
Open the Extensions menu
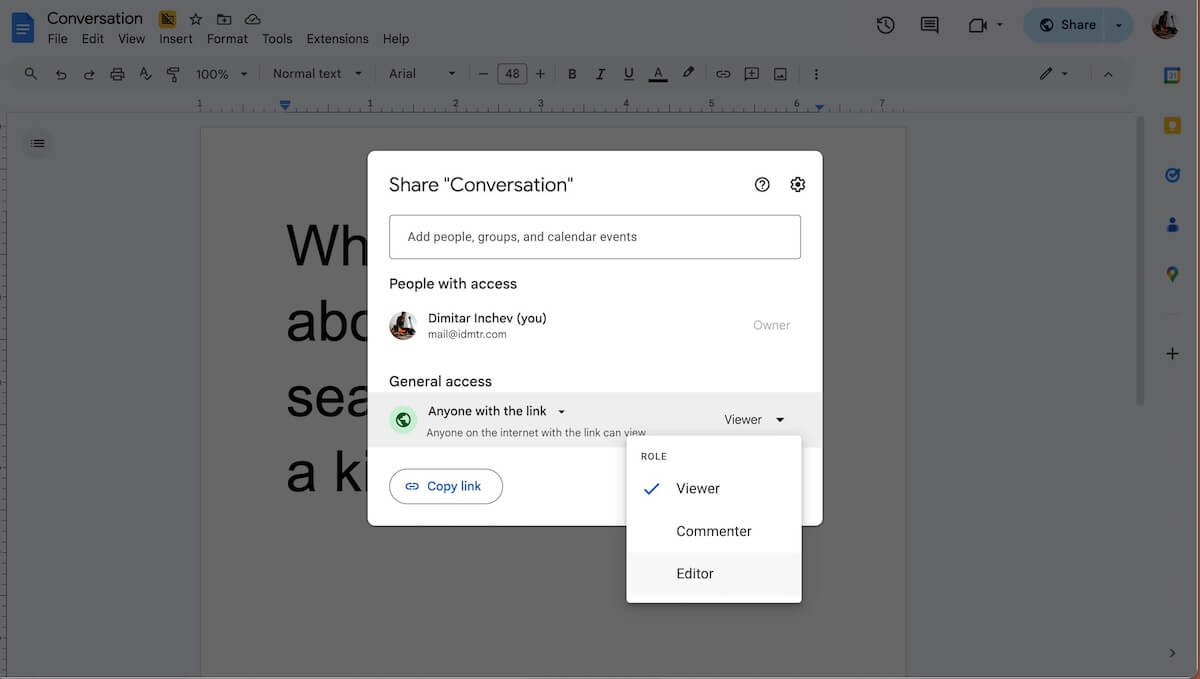point(337,39)
